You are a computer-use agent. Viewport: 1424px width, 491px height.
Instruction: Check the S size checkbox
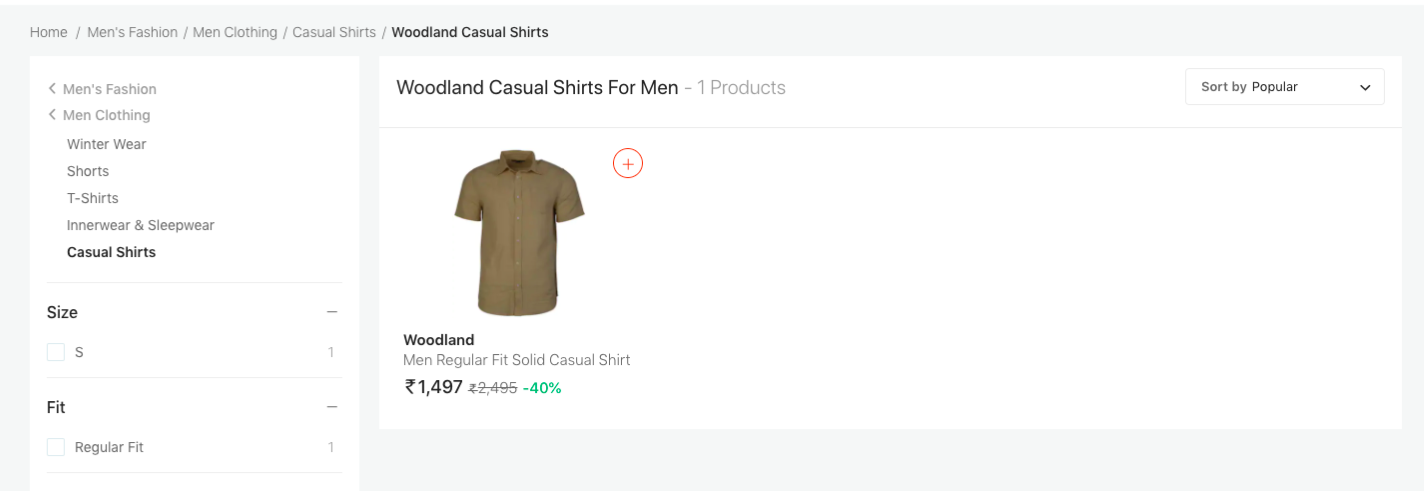tap(56, 352)
